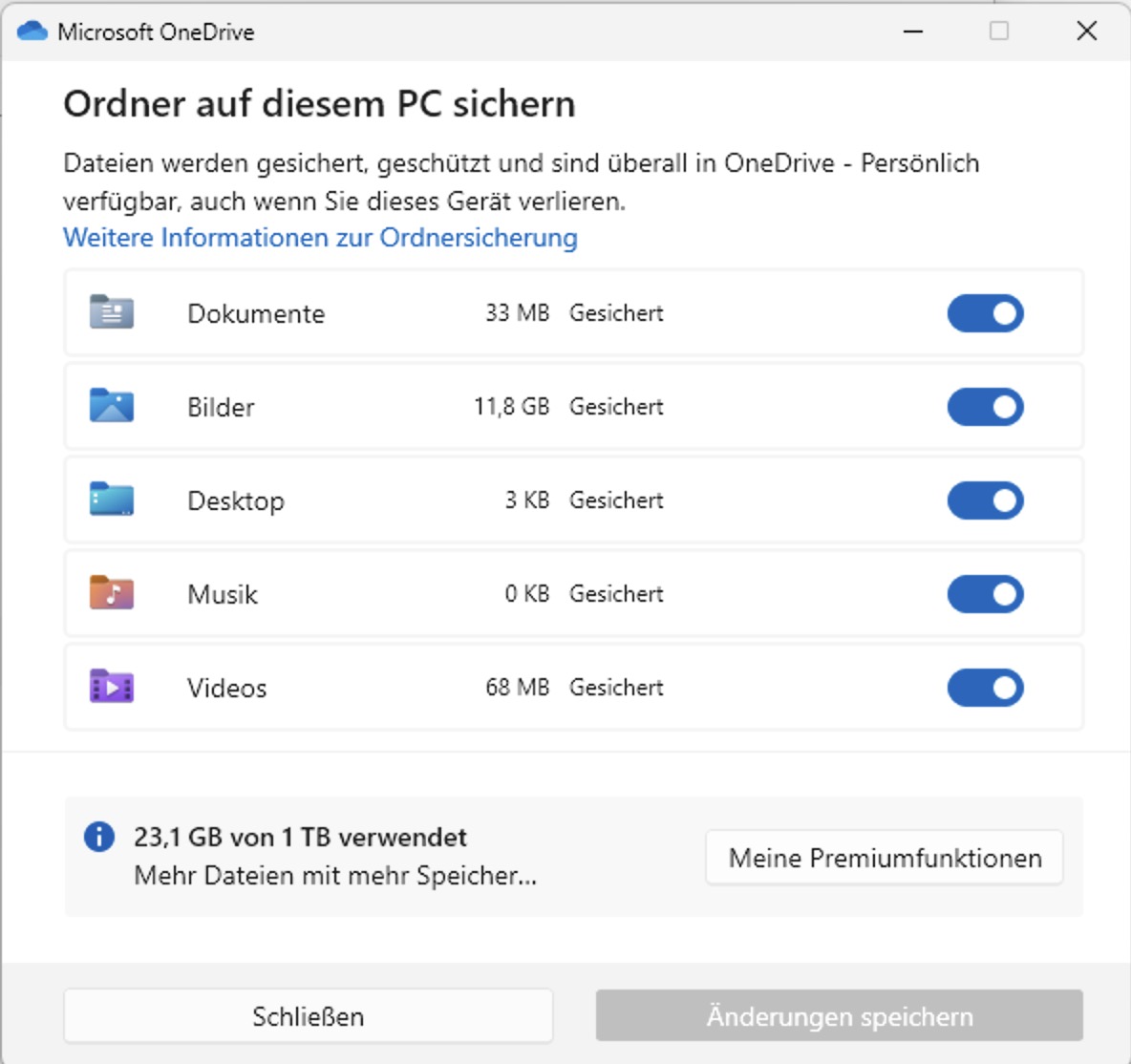Click the Musik folder icon

click(111, 593)
